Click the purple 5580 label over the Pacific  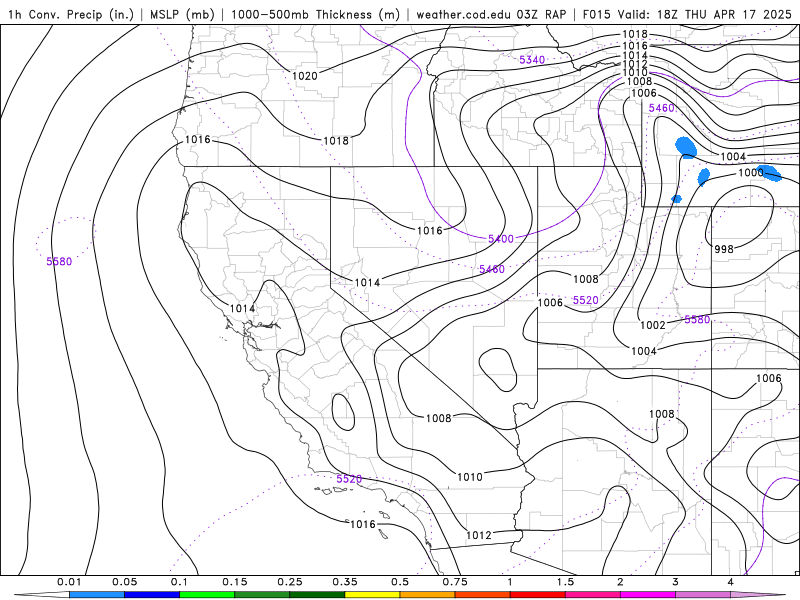pyautogui.click(x=59, y=261)
